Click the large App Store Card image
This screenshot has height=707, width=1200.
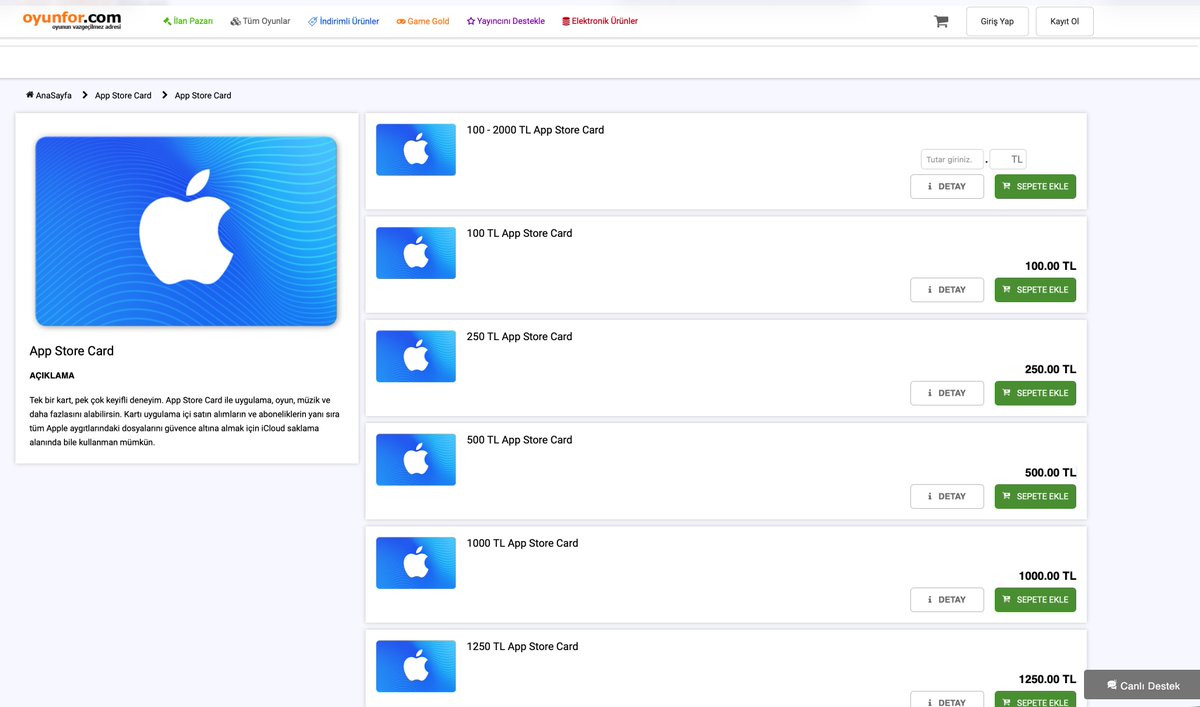186,231
